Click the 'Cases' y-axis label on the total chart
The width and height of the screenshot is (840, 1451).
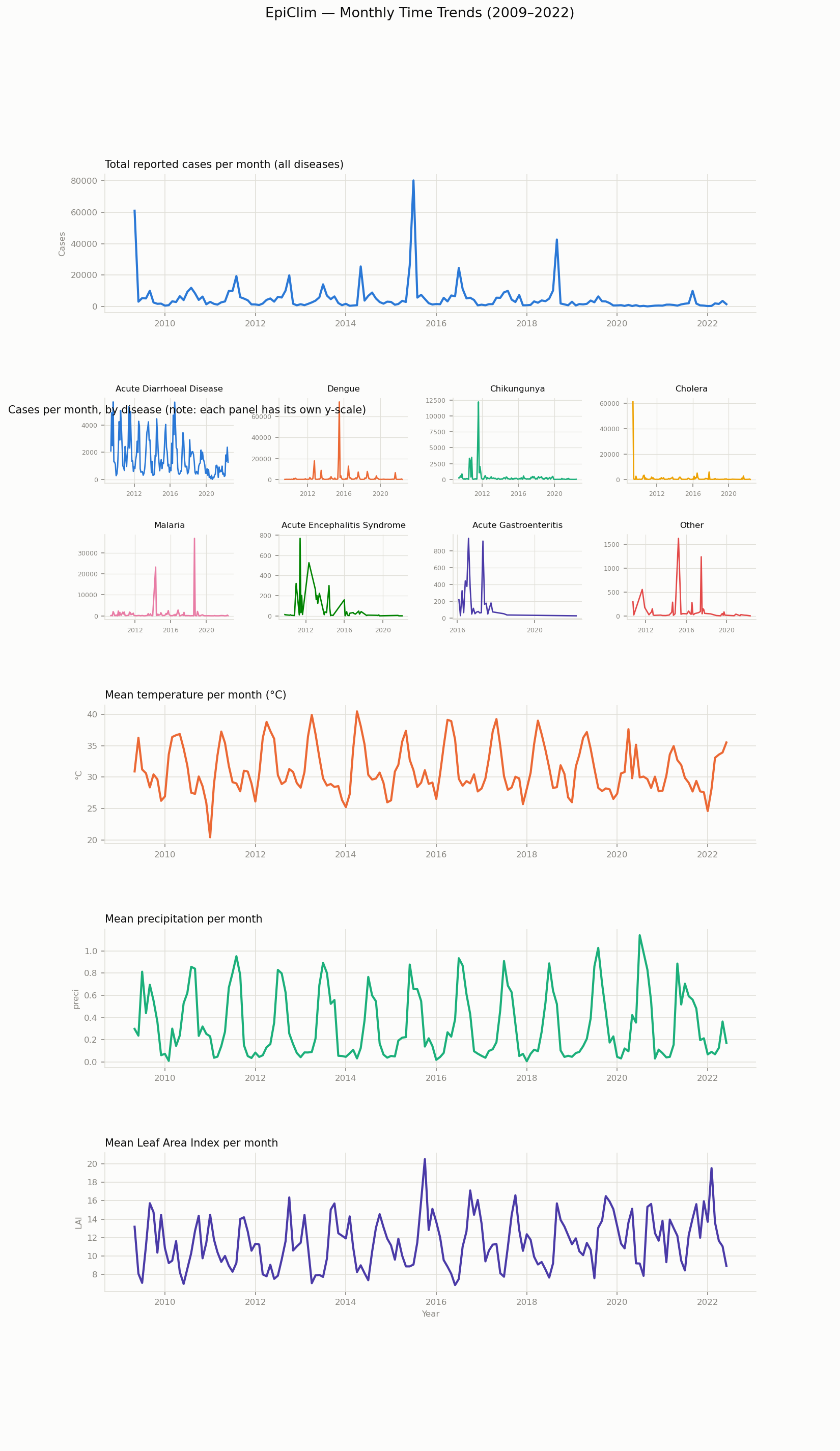62,244
